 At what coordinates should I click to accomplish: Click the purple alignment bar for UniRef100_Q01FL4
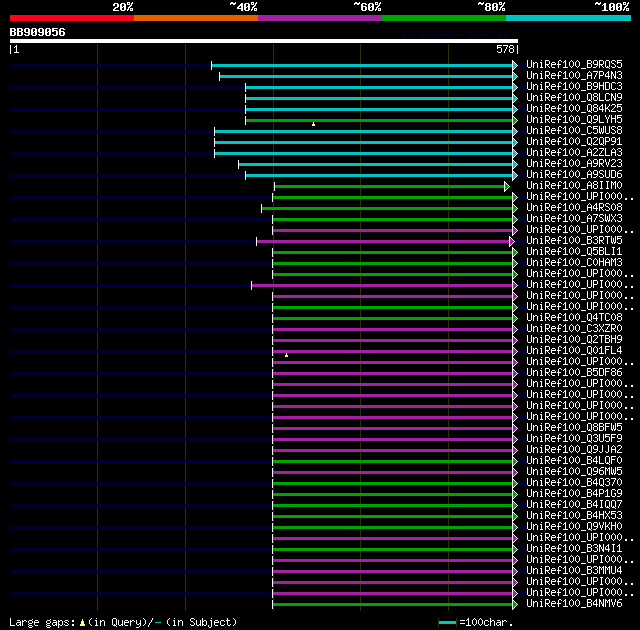pyautogui.click(x=392, y=351)
